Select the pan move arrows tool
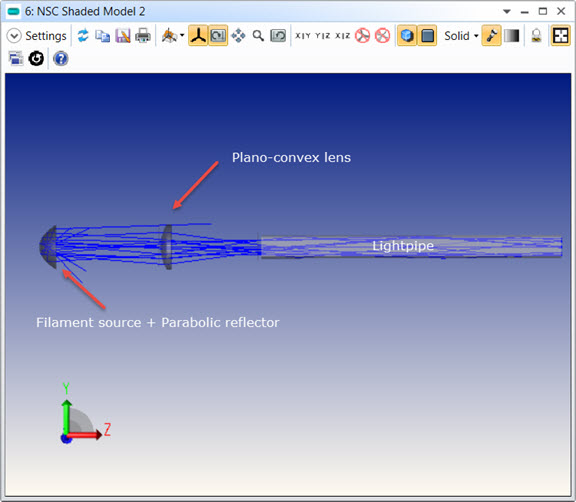 238,36
